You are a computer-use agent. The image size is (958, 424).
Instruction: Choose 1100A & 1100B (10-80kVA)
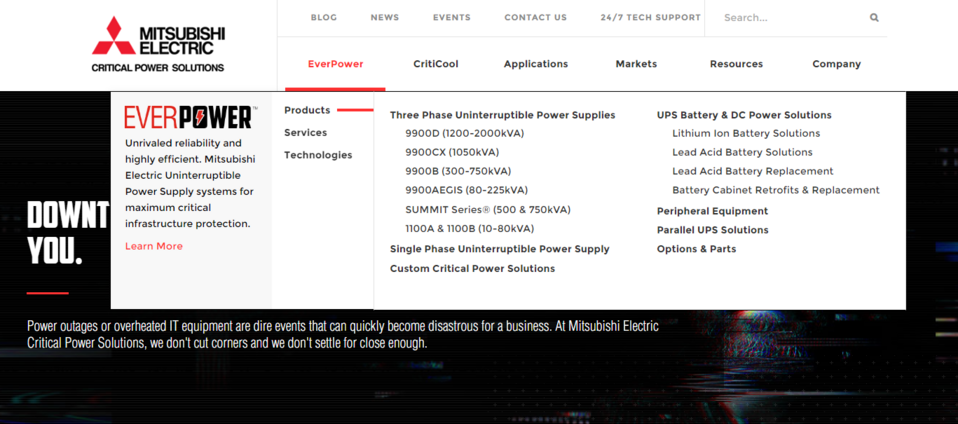pos(470,228)
